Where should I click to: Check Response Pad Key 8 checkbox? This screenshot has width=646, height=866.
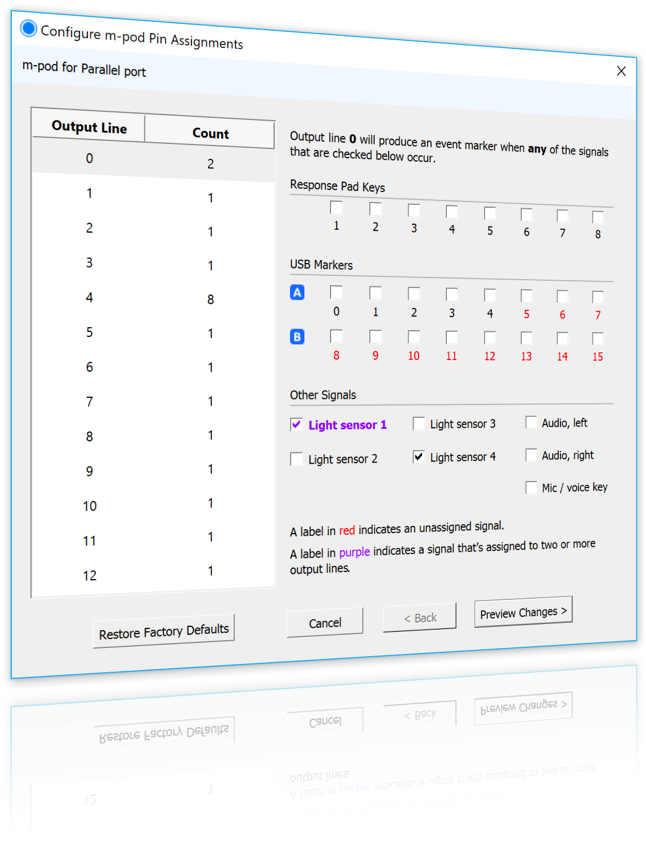[598, 216]
